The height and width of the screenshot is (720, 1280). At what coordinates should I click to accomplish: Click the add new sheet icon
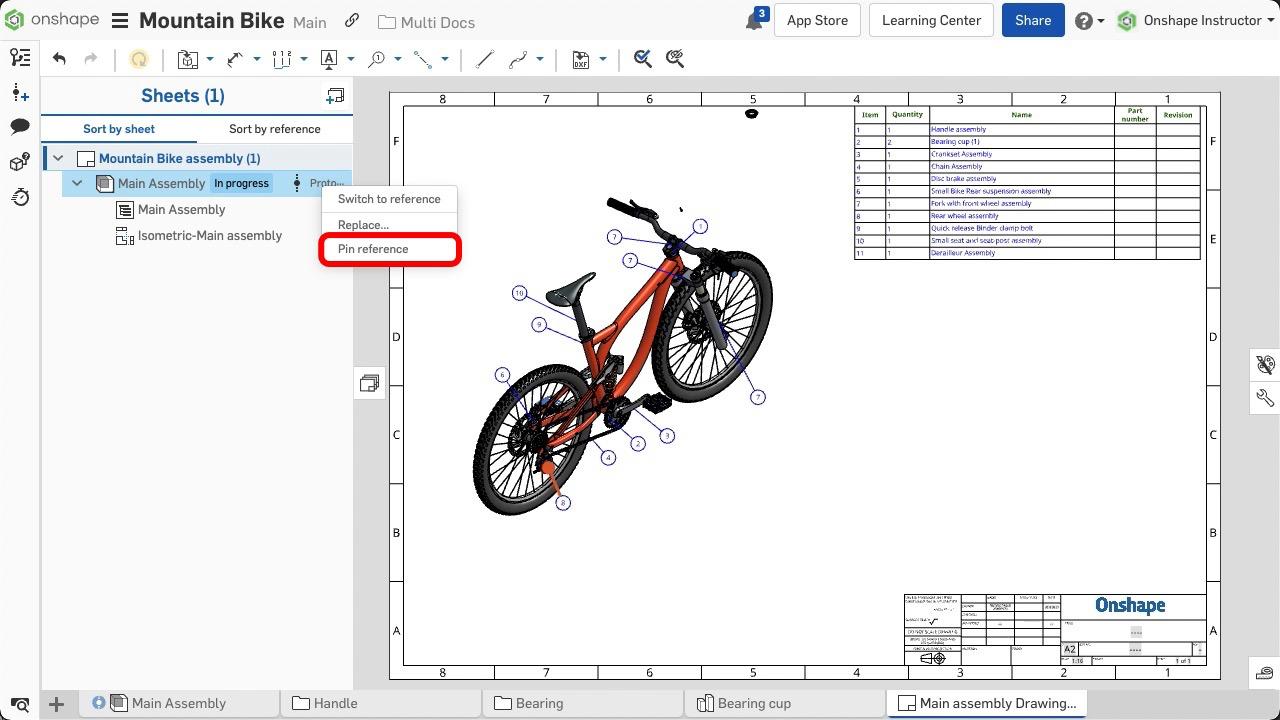(x=335, y=96)
